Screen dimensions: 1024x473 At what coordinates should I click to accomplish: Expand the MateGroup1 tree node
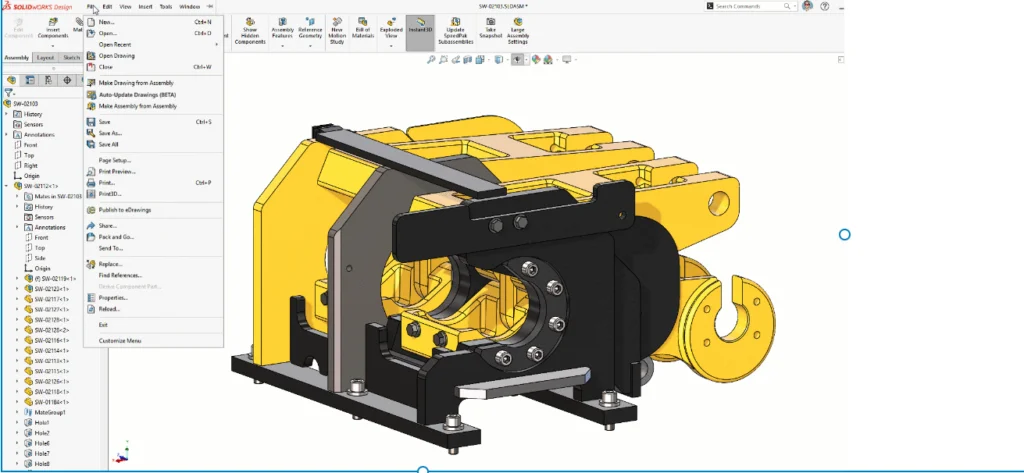(18, 412)
